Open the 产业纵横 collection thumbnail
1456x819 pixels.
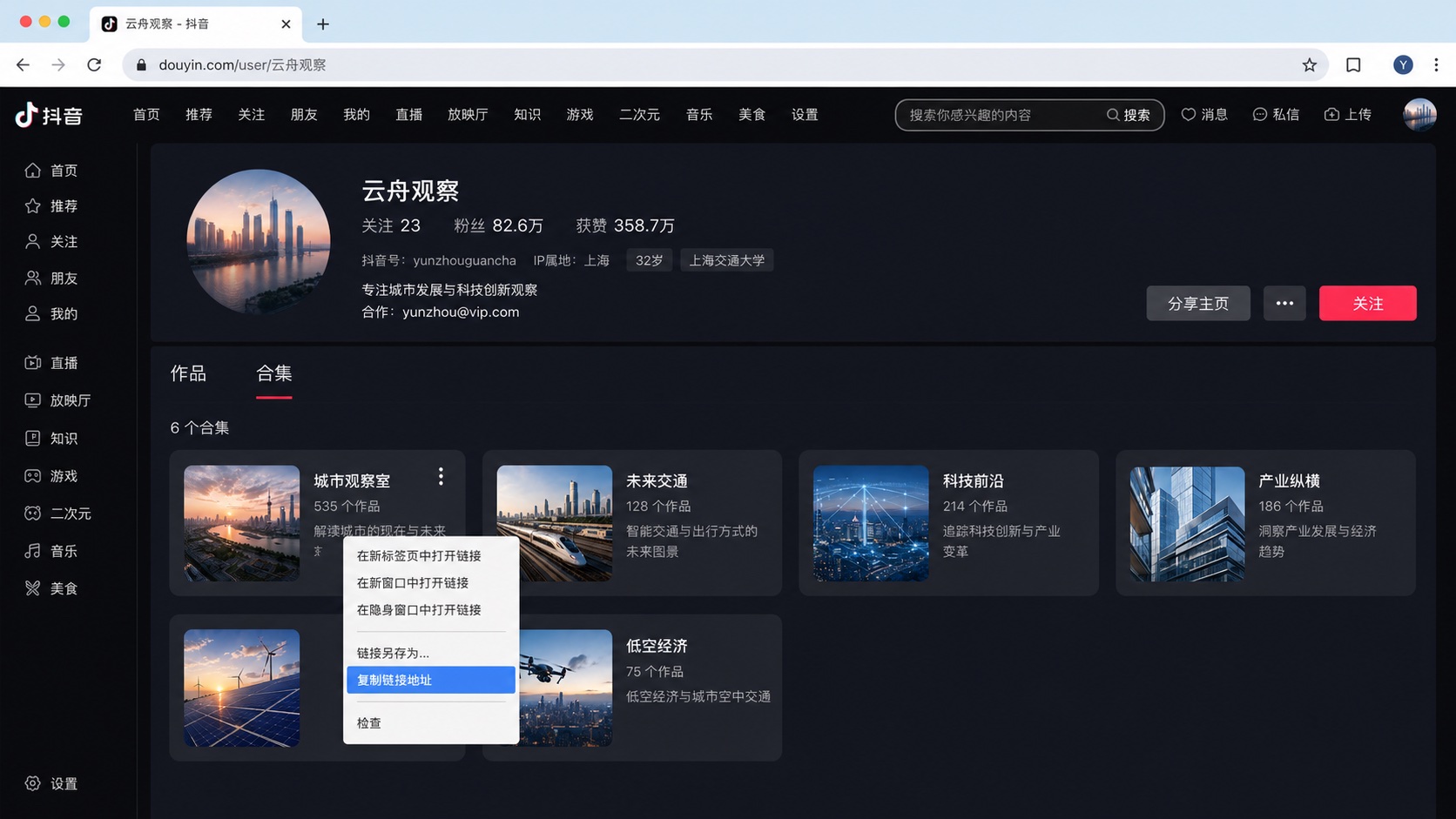1187,523
